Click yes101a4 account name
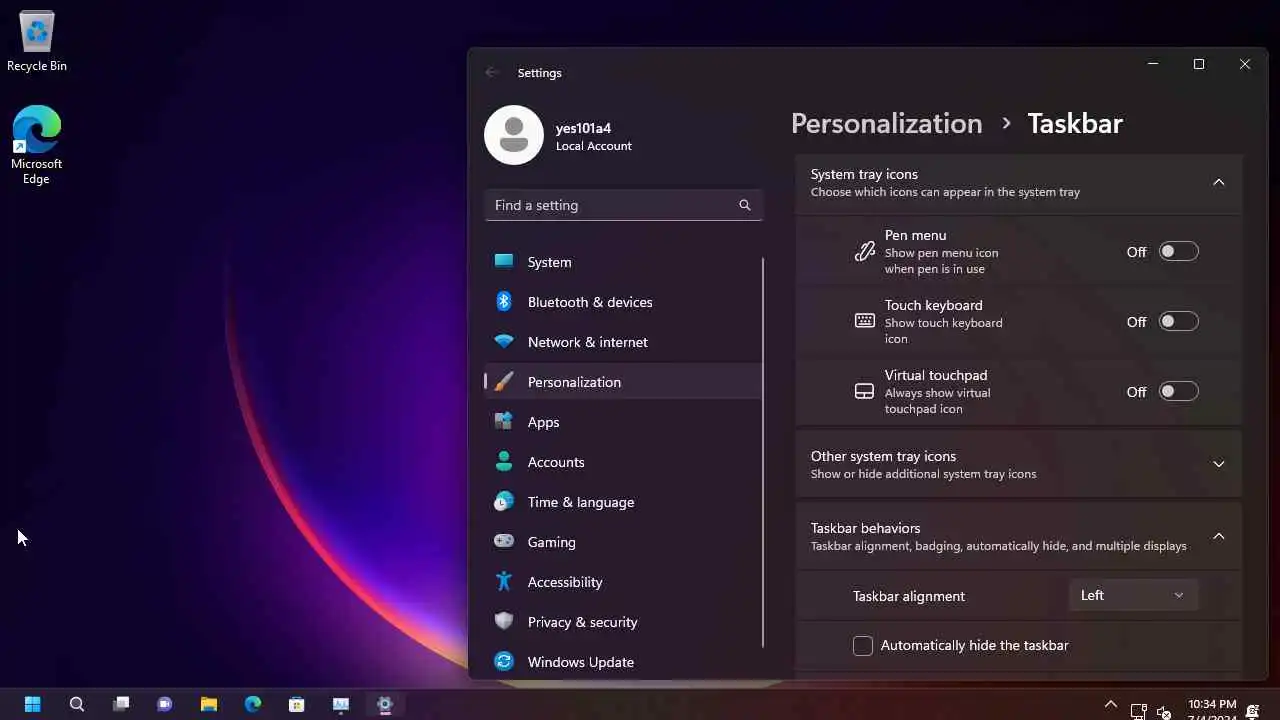The height and width of the screenshot is (720, 1280). (x=583, y=128)
